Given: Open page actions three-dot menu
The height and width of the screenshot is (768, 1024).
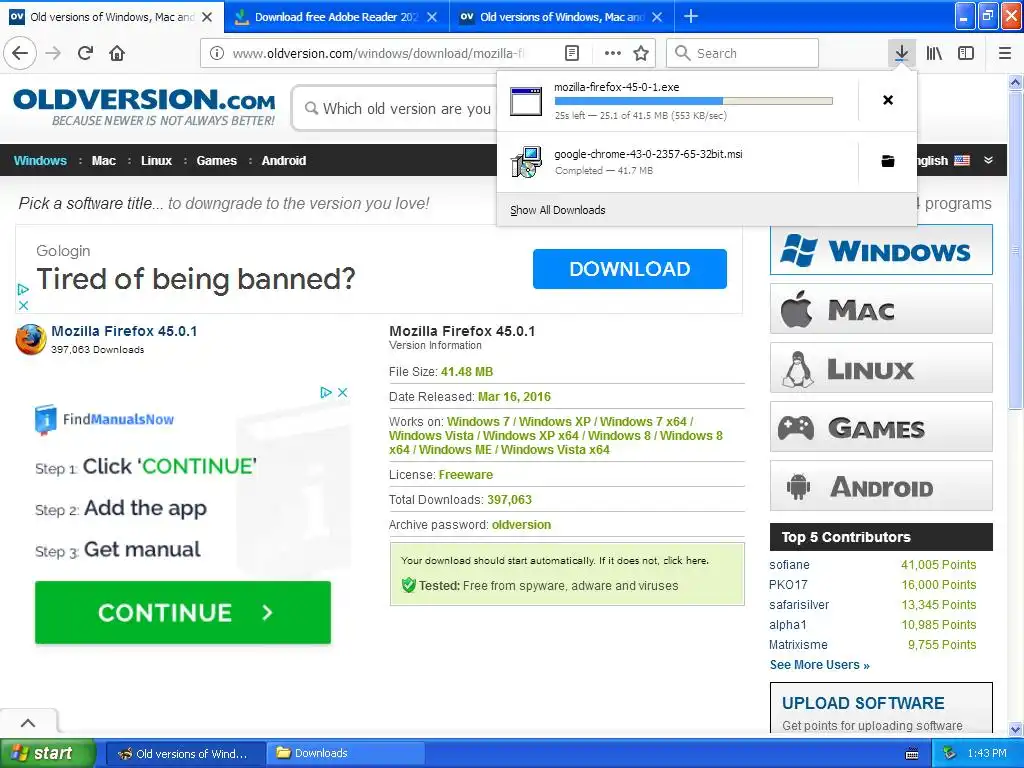Looking at the screenshot, I should [x=613, y=53].
